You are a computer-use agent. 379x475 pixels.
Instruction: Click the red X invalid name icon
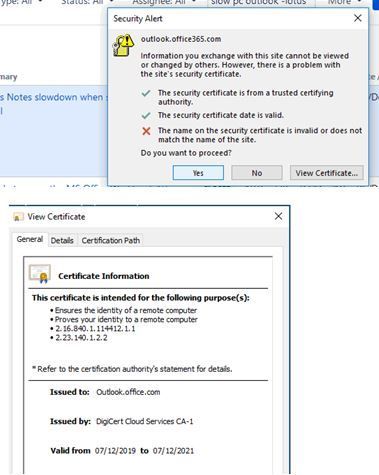[146, 131]
